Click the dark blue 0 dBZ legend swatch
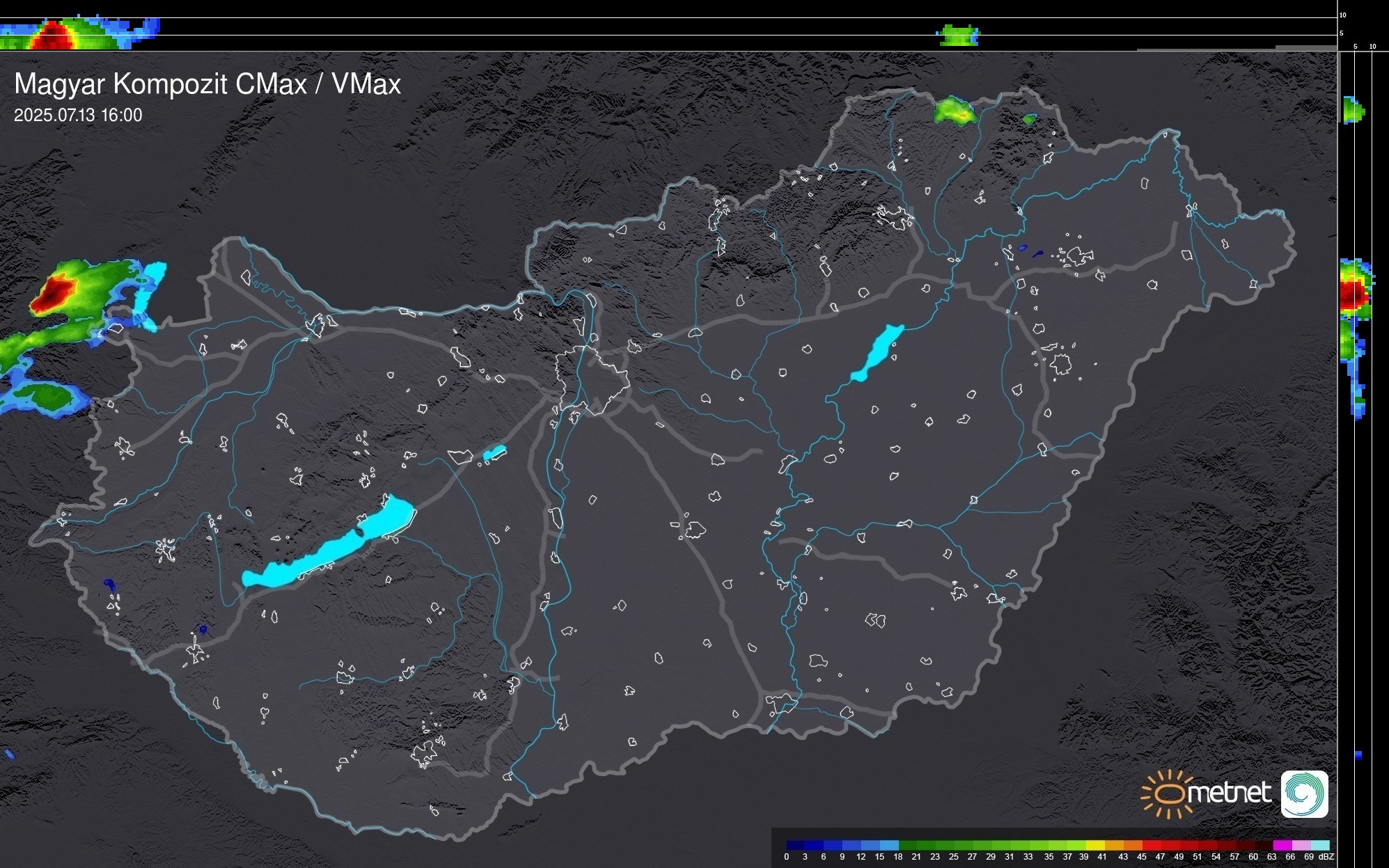 pos(796,845)
